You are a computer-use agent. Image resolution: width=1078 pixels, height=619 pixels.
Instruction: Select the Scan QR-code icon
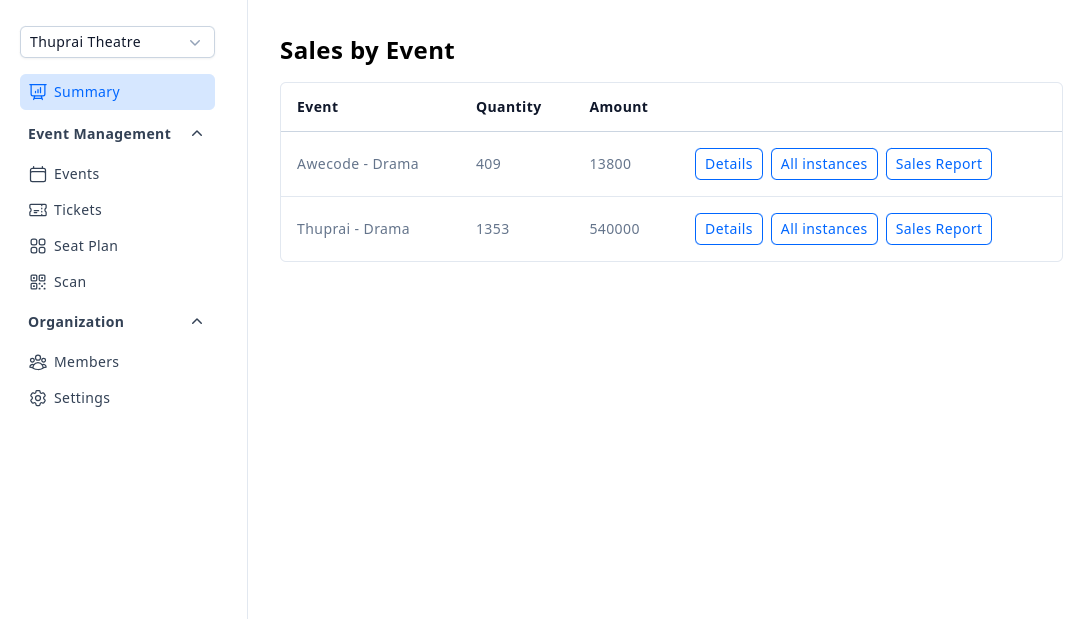(38, 281)
